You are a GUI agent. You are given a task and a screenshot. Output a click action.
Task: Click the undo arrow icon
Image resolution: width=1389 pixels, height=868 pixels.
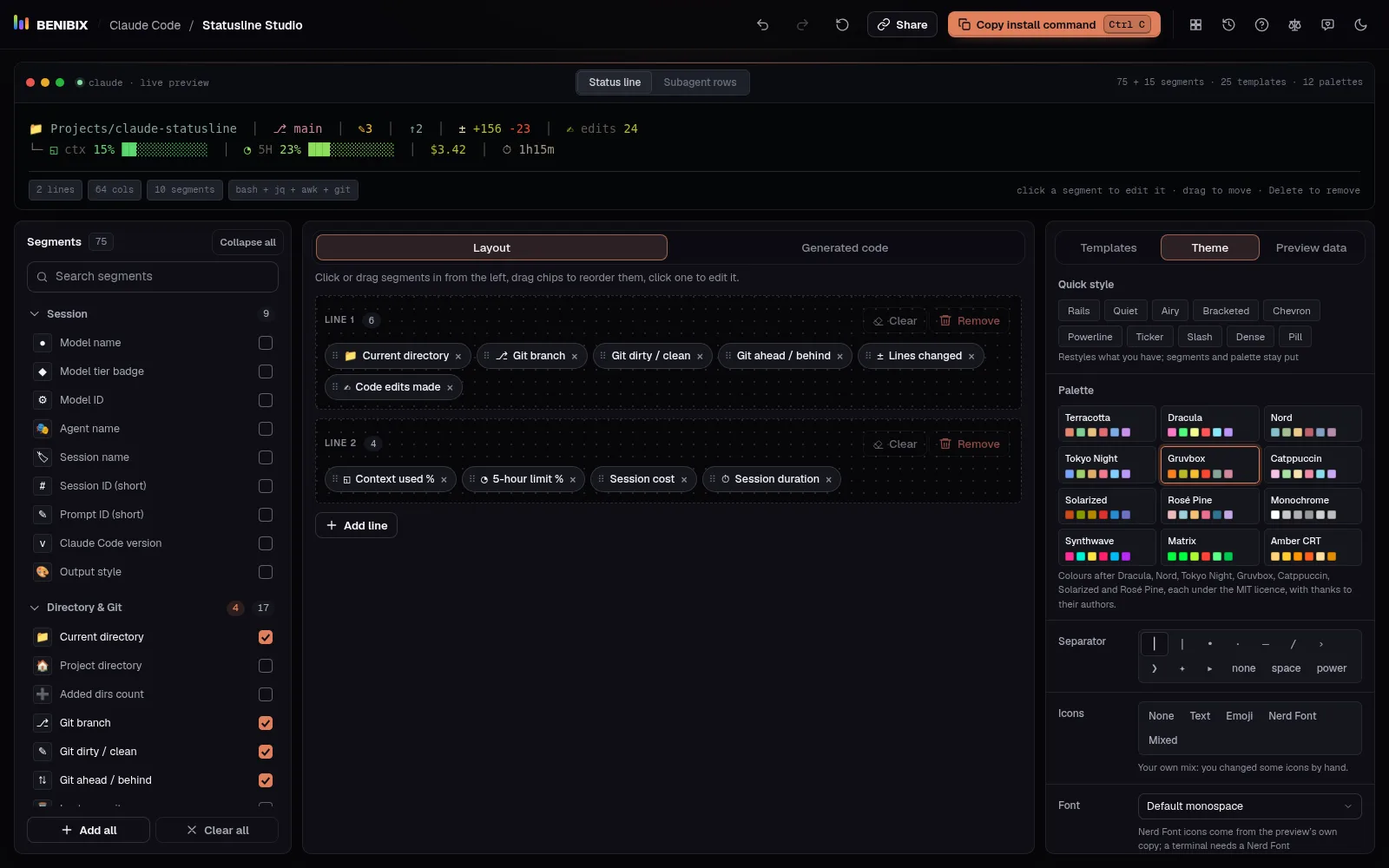click(x=762, y=25)
